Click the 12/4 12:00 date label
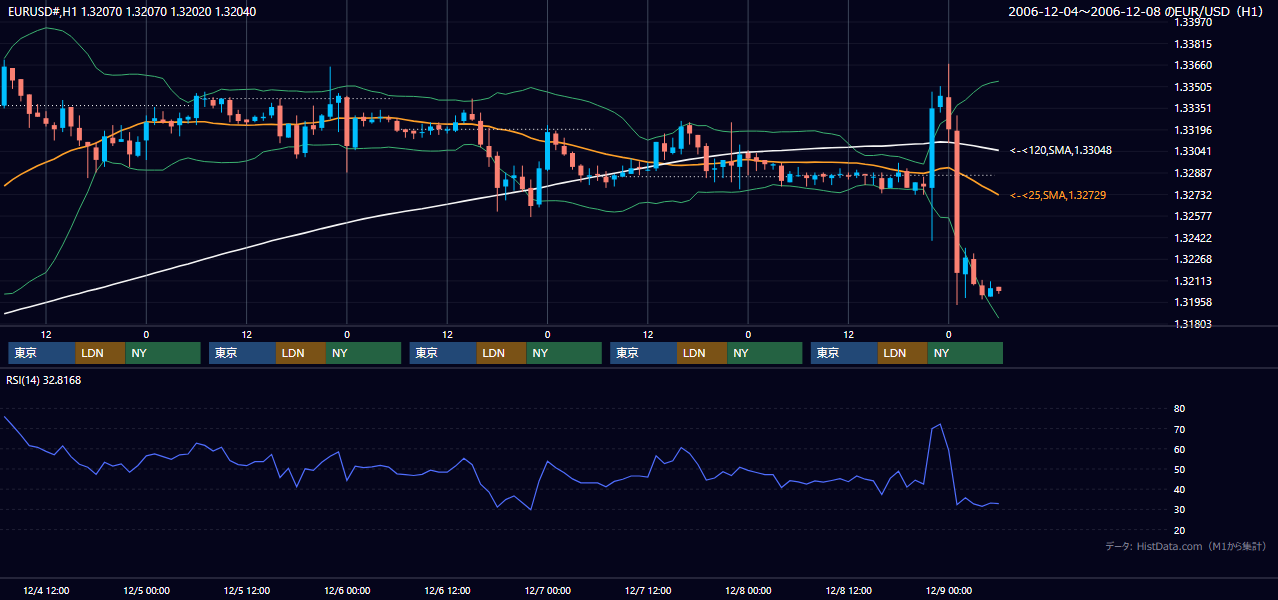Image resolution: width=1278 pixels, height=600 pixels. (45, 591)
